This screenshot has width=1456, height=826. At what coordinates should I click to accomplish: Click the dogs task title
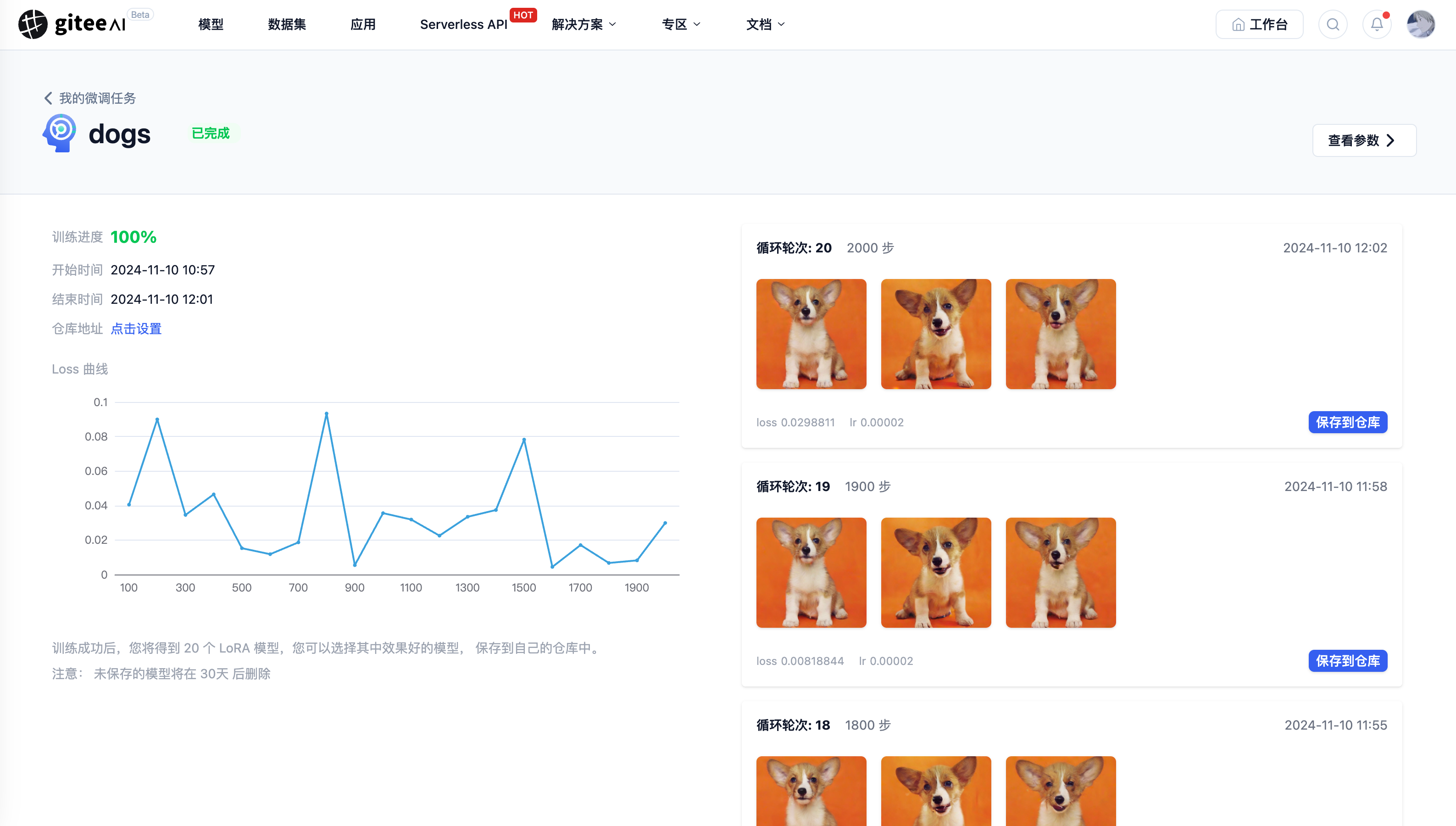(120, 134)
